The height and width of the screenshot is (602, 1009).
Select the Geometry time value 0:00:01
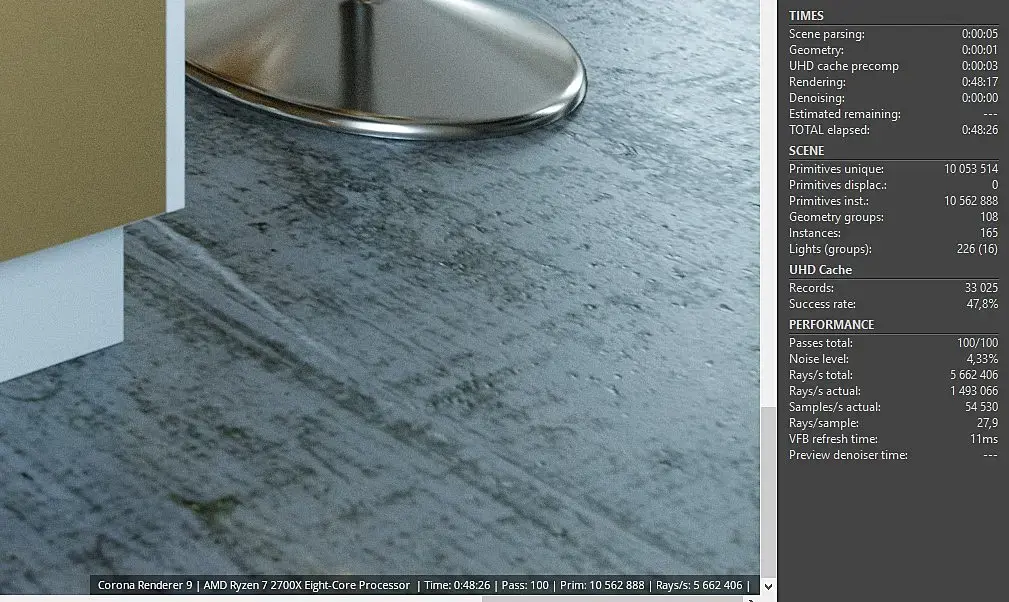tap(979, 50)
